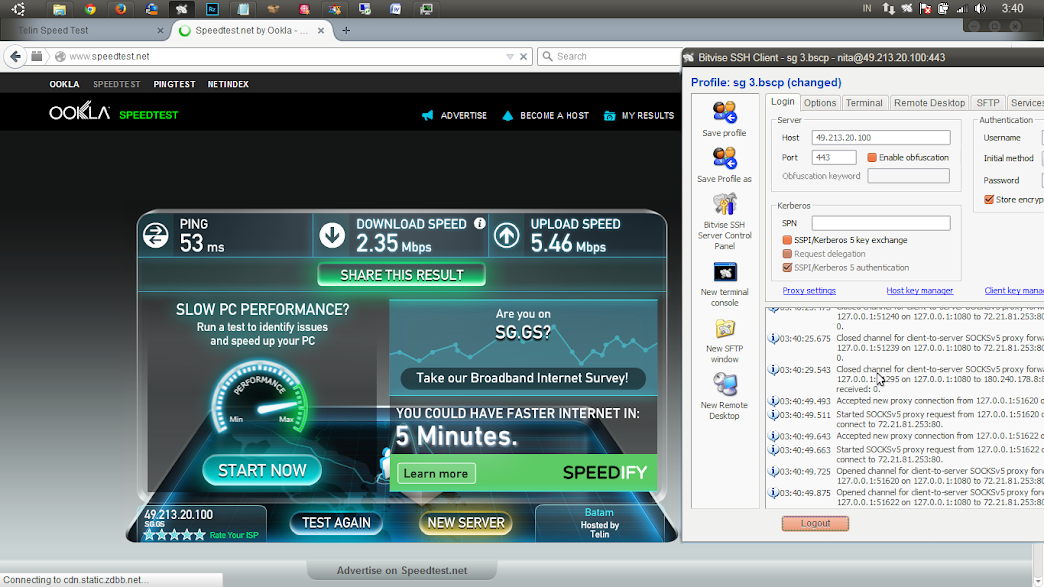Viewport: 1044px width, 587px height.
Task: Click the power plug tray icon
Action: (943, 9)
